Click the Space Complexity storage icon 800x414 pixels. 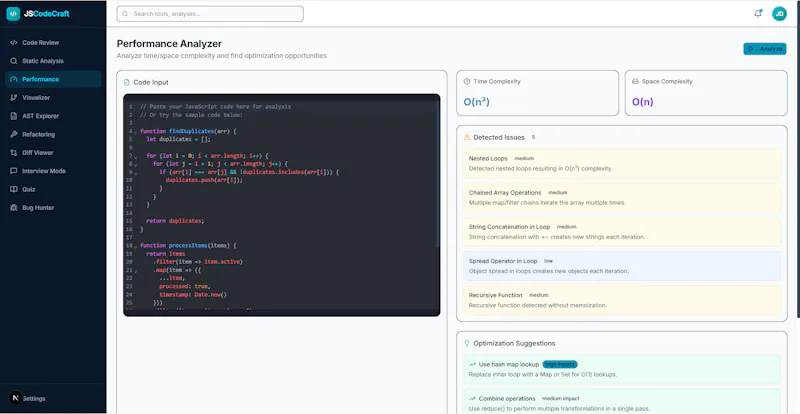click(x=635, y=81)
